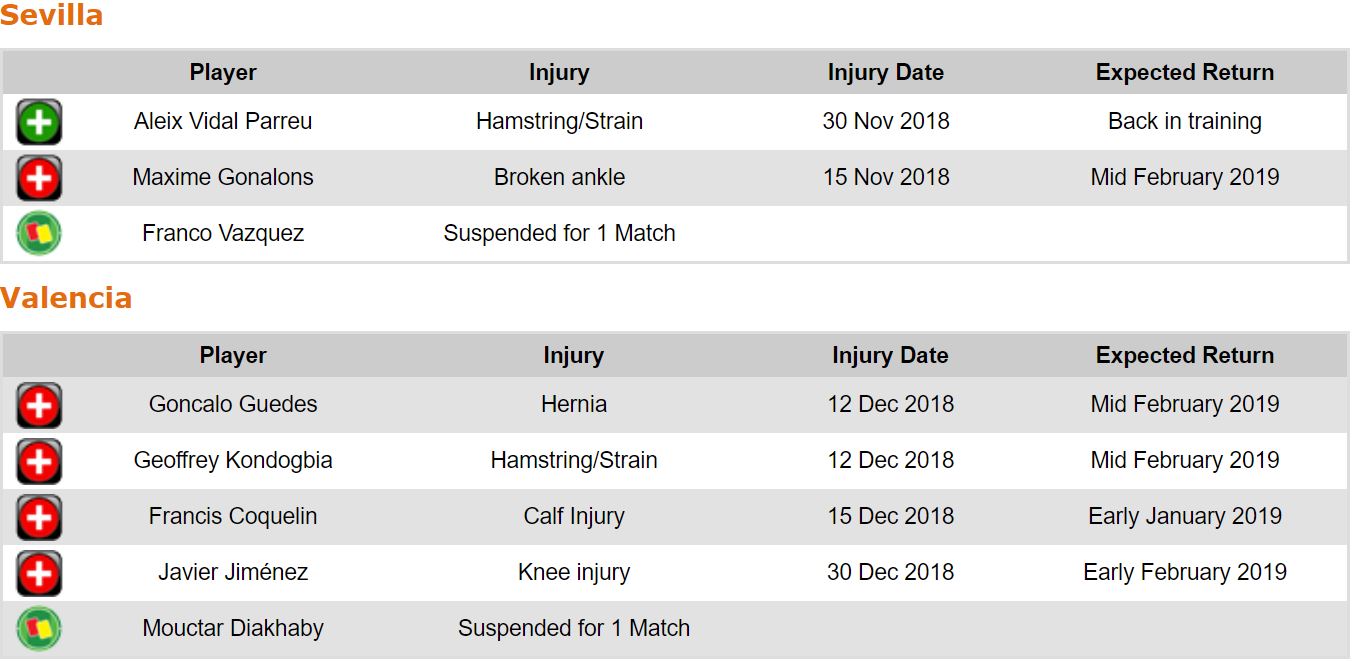This screenshot has height=662, width=1352.
Task: Click Sevilla table's Expected Return header
Action: [1184, 72]
